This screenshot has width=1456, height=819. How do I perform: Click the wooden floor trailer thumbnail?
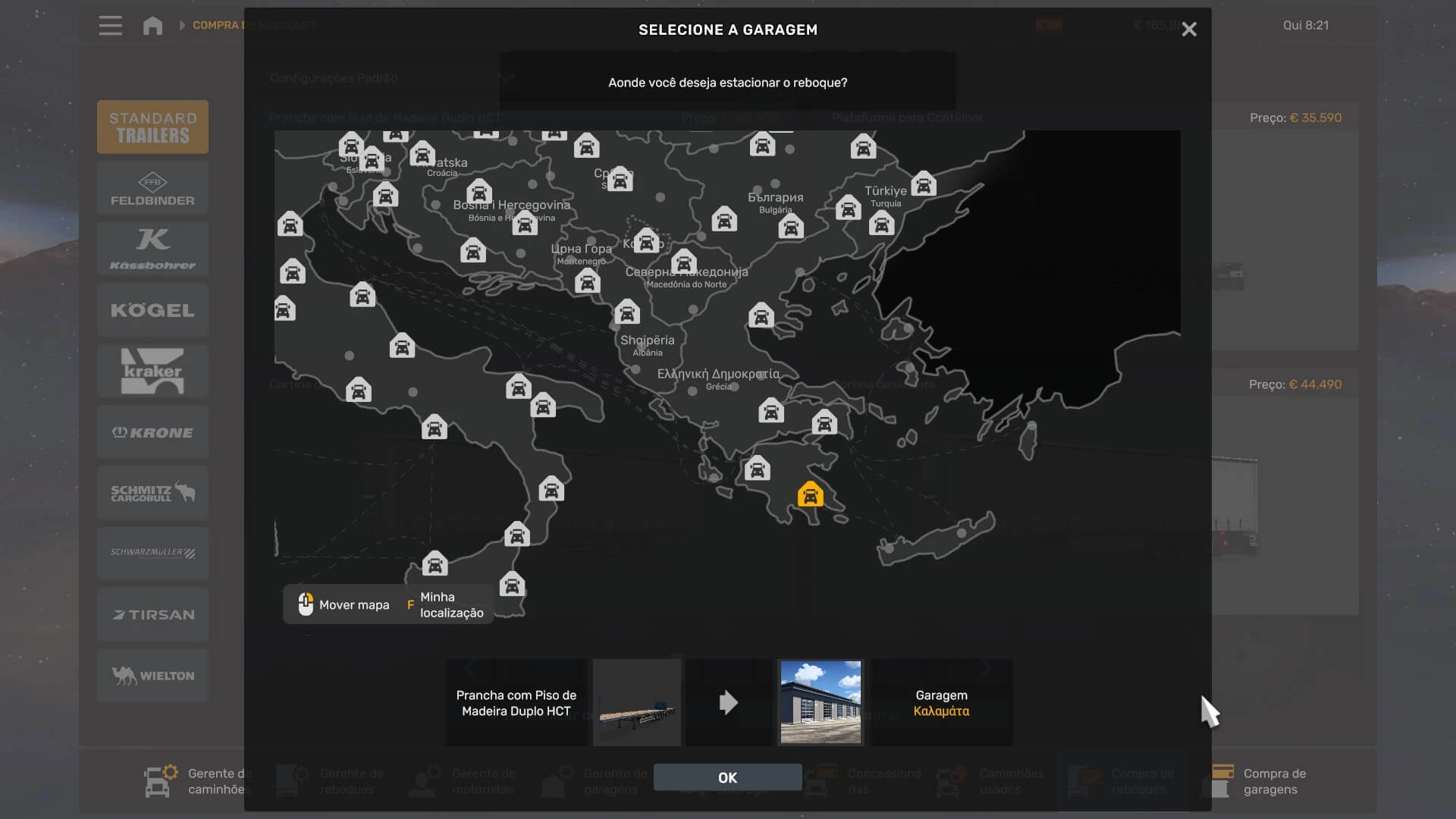(636, 702)
